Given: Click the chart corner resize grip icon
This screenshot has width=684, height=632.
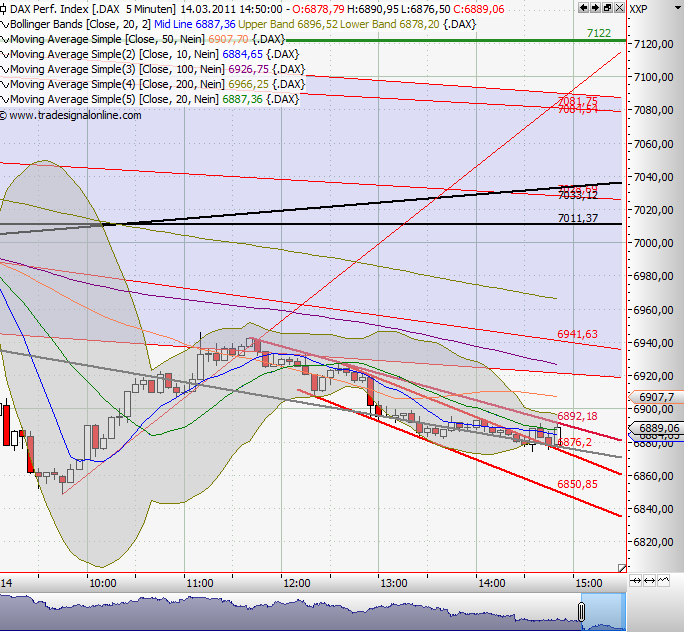Looking at the screenshot, I should 622,568.
